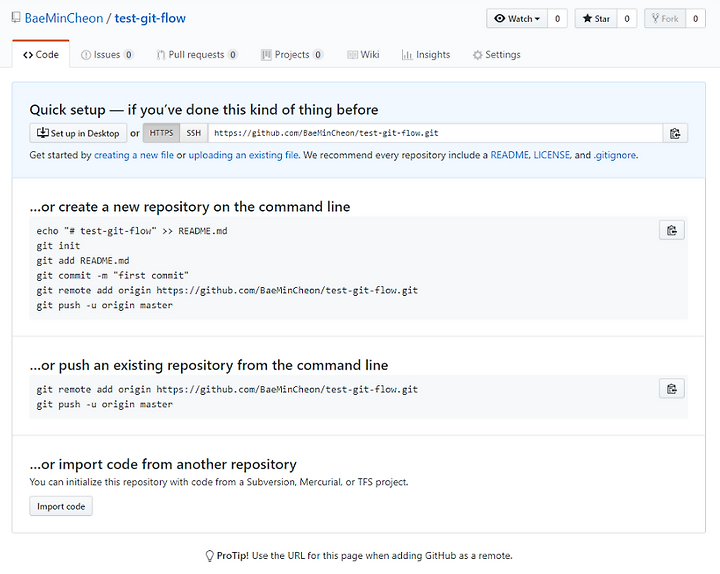
Task: Copy the push existing repository commands
Action: (672, 389)
